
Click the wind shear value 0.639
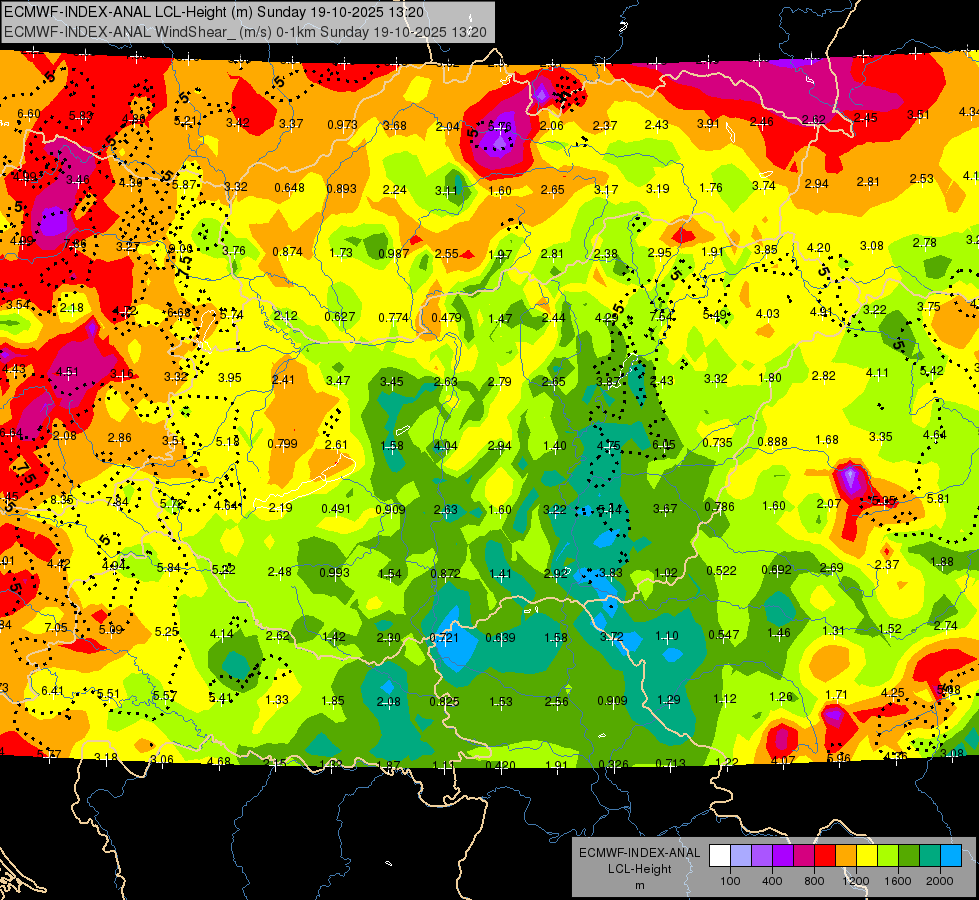tap(500, 638)
